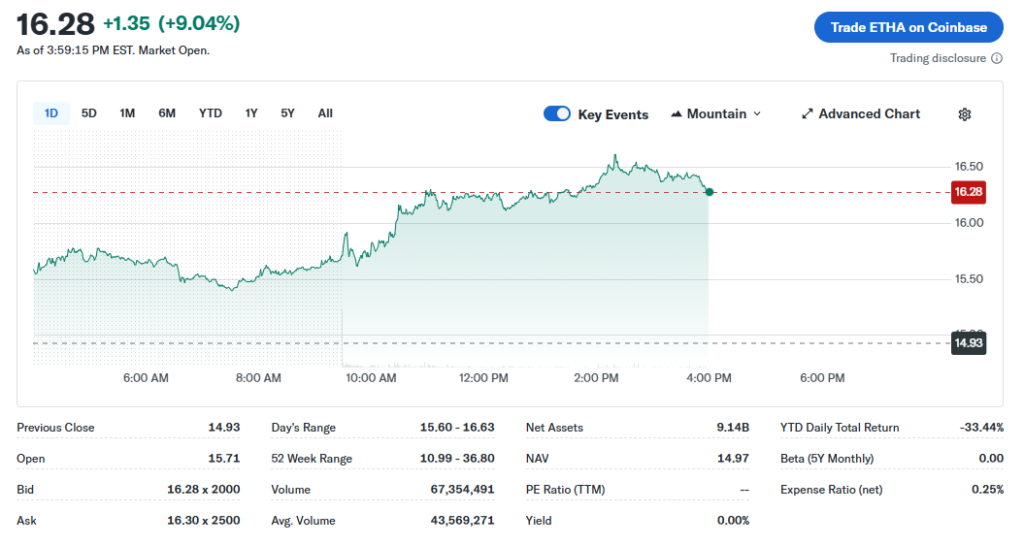Click the current price dot on chart line

click(709, 191)
